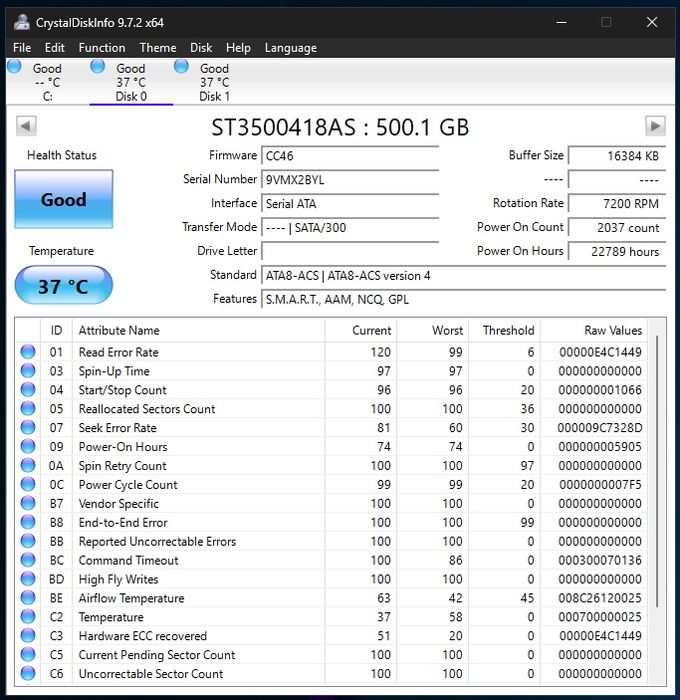Open the Function menu
This screenshot has width=680, height=700.
[x=102, y=48]
